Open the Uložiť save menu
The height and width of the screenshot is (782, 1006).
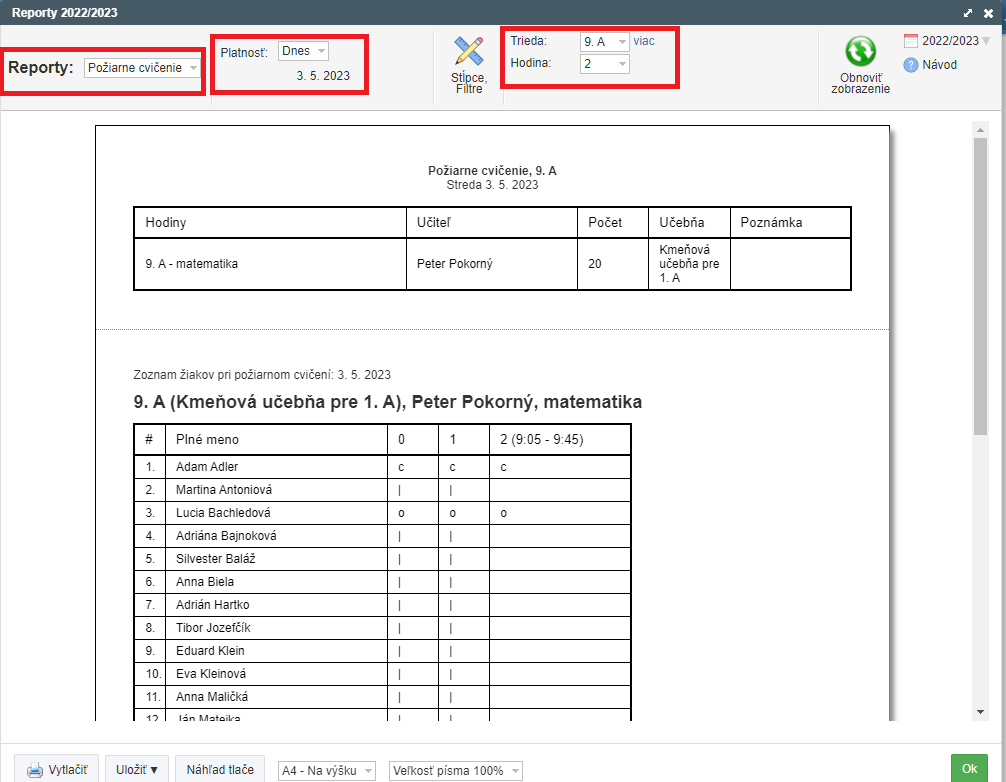tap(137, 770)
